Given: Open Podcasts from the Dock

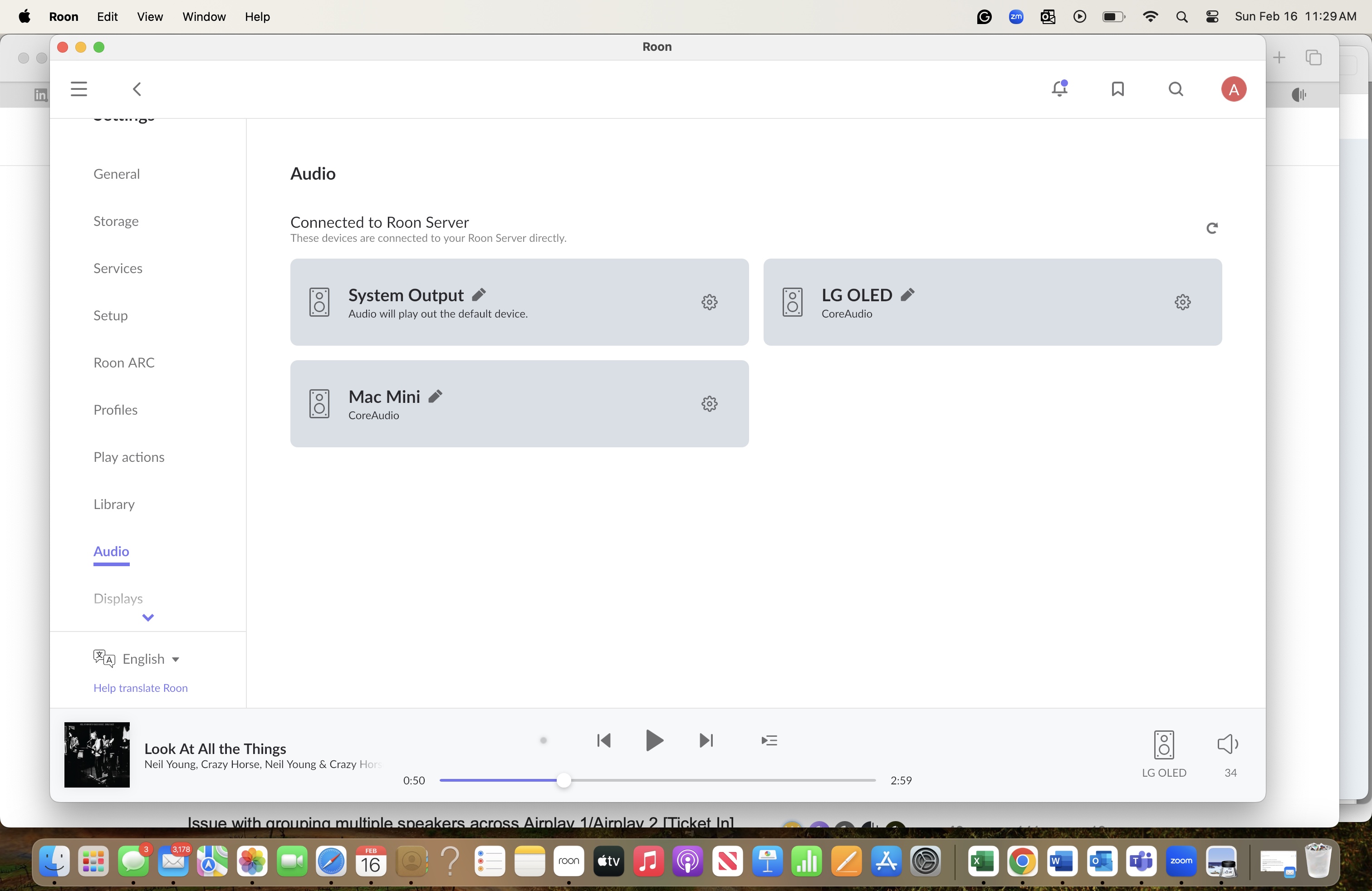Looking at the screenshot, I should coord(688,862).
